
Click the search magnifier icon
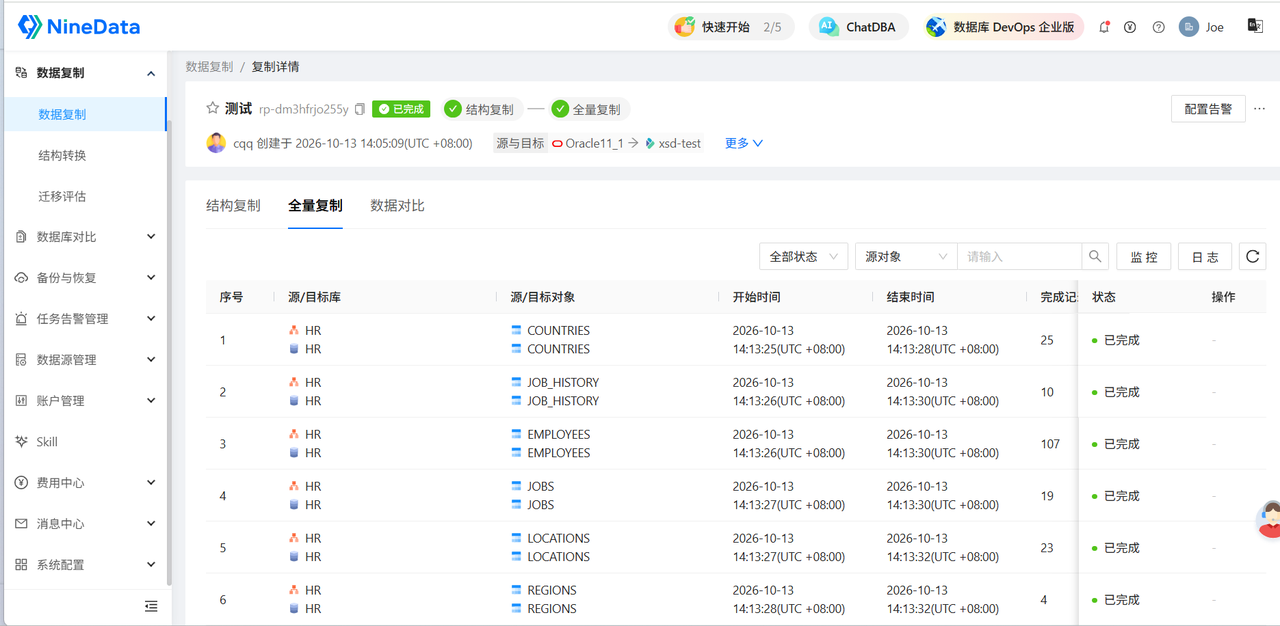click(x=1095, y=257)
